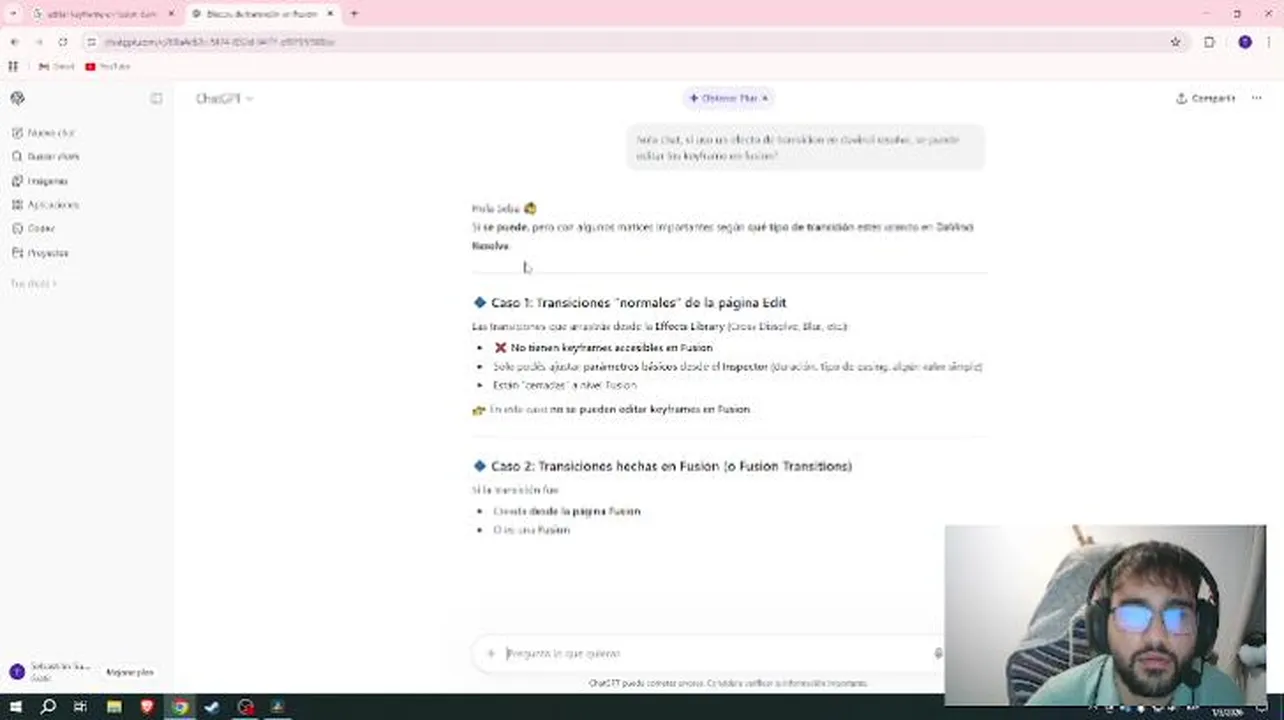Open the Gmail bookmark
1284x720 pixels.
coord(57,66)
